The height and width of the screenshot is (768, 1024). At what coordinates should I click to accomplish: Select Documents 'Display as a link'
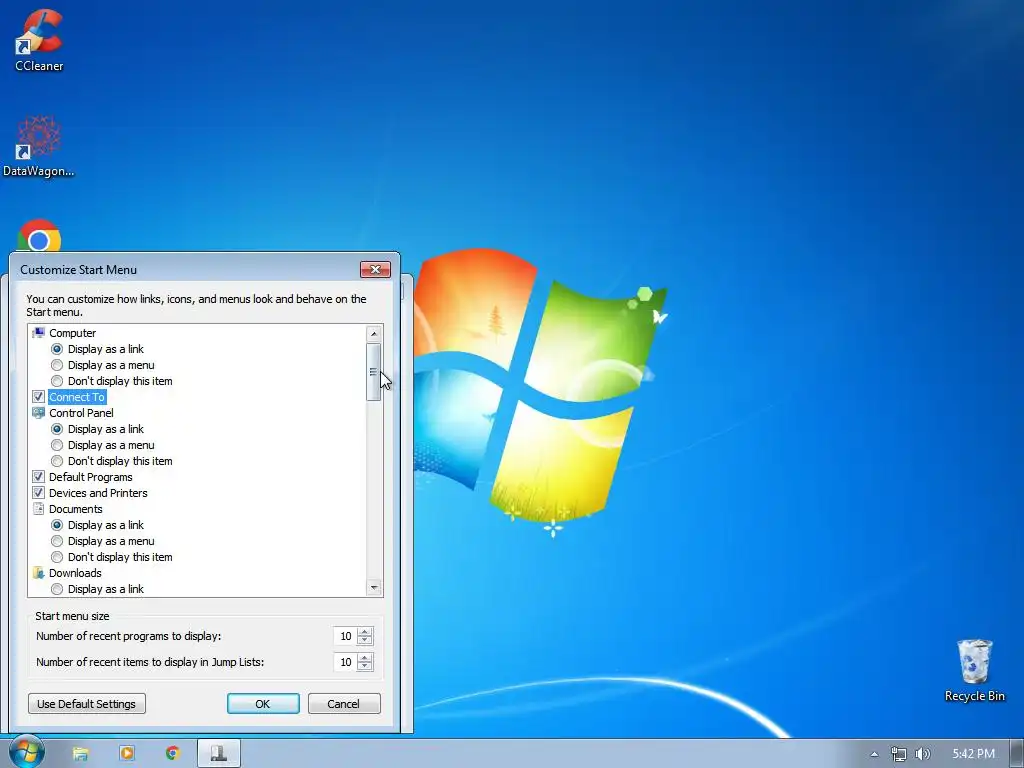tap(57, 525)
